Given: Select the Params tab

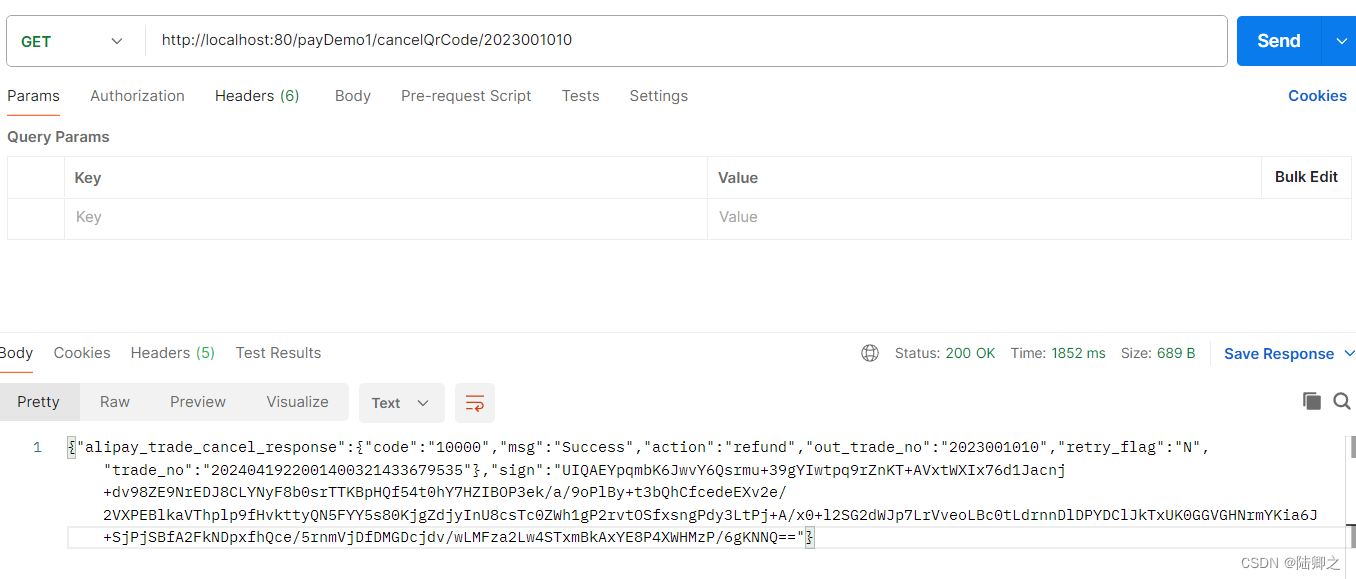Looking at the screenshot, I should coord(33,96).
